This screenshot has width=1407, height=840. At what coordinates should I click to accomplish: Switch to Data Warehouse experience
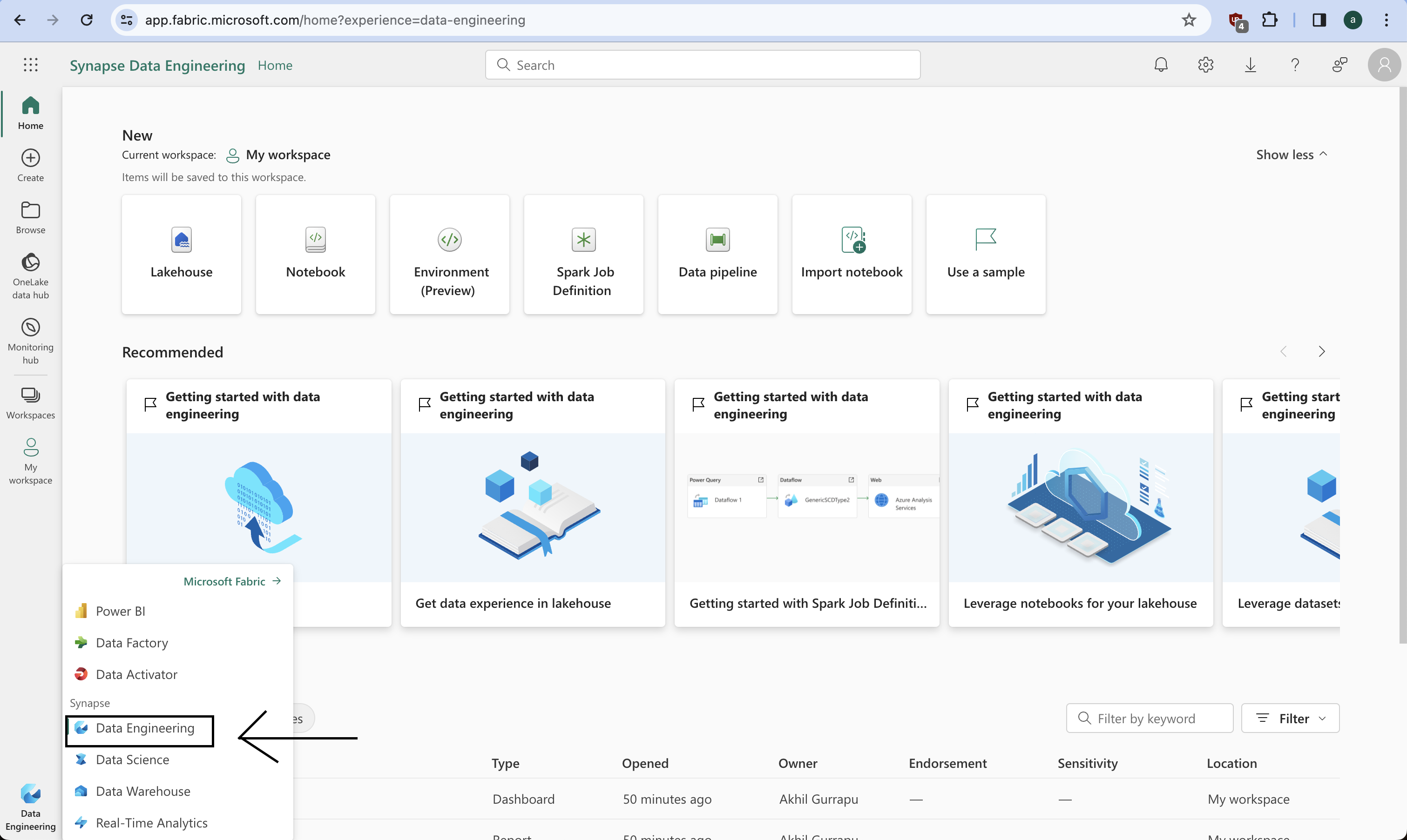[x=178, y=791]
